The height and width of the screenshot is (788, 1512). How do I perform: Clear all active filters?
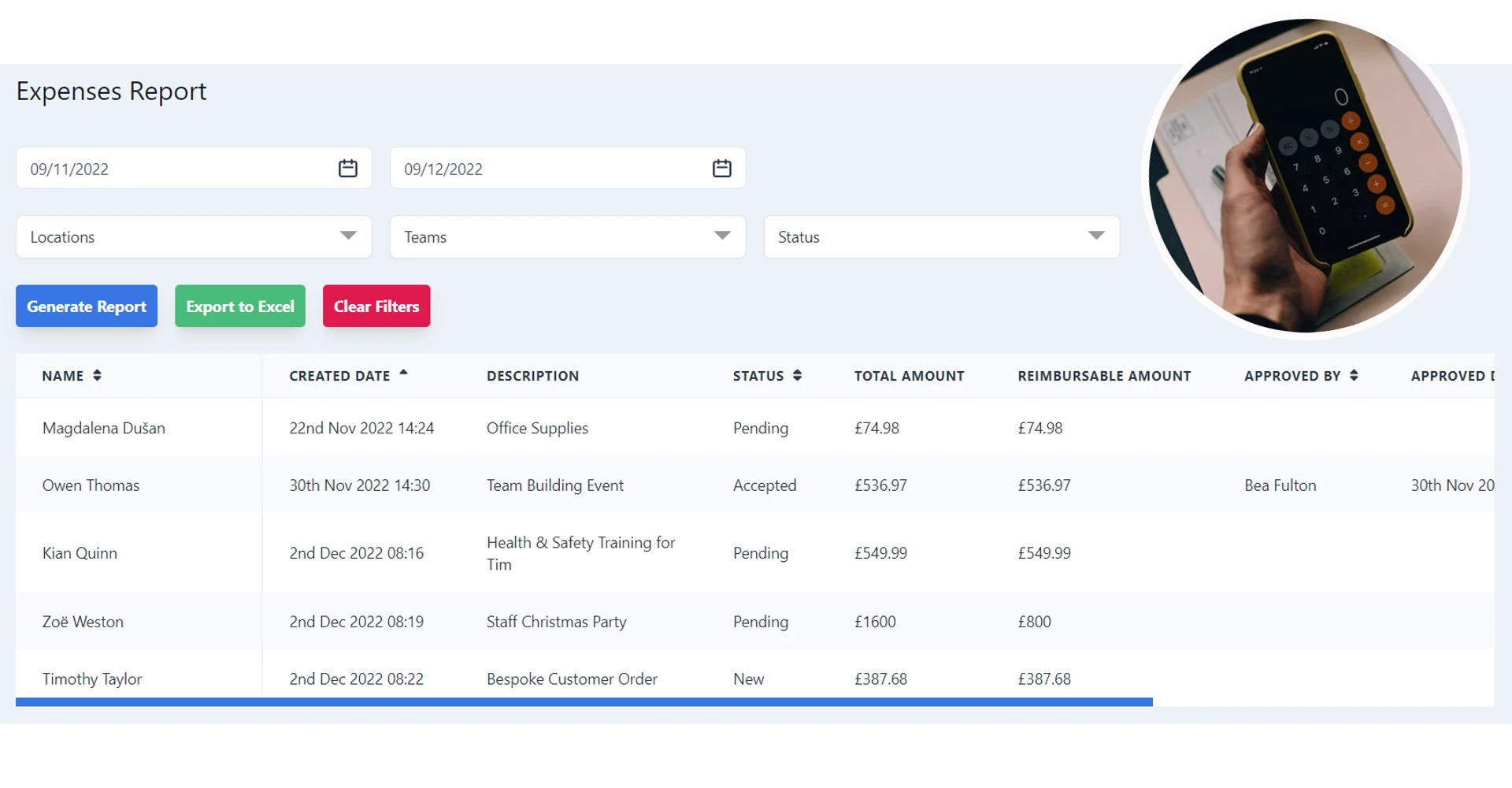pos(376,306)
